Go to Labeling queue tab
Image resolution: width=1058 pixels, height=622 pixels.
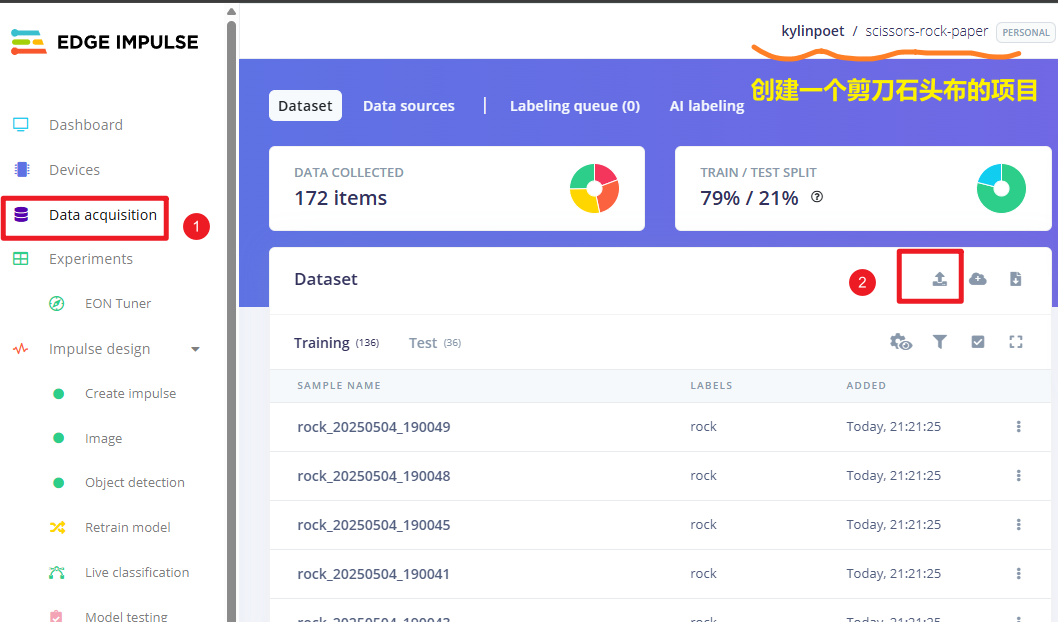click(575, 106)
